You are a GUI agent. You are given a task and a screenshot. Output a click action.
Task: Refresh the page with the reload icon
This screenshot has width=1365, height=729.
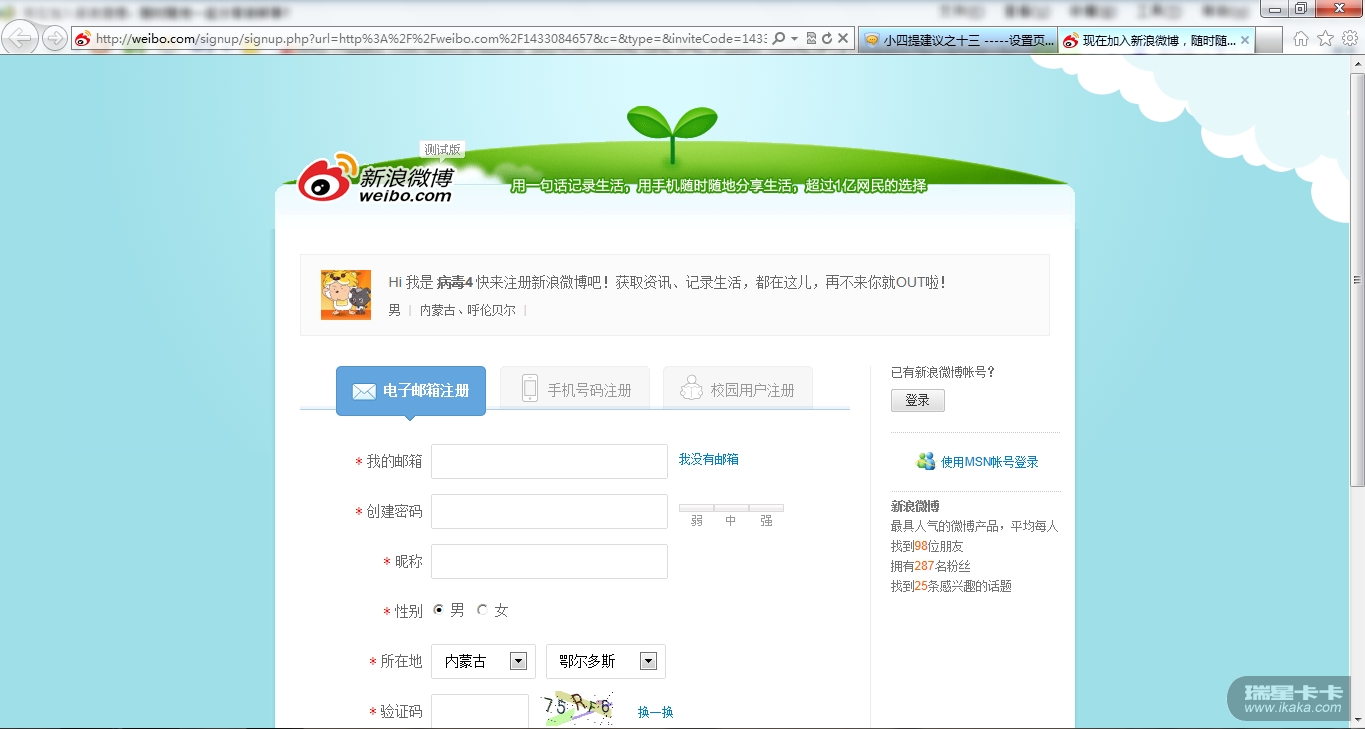click(x=827, y=39)
